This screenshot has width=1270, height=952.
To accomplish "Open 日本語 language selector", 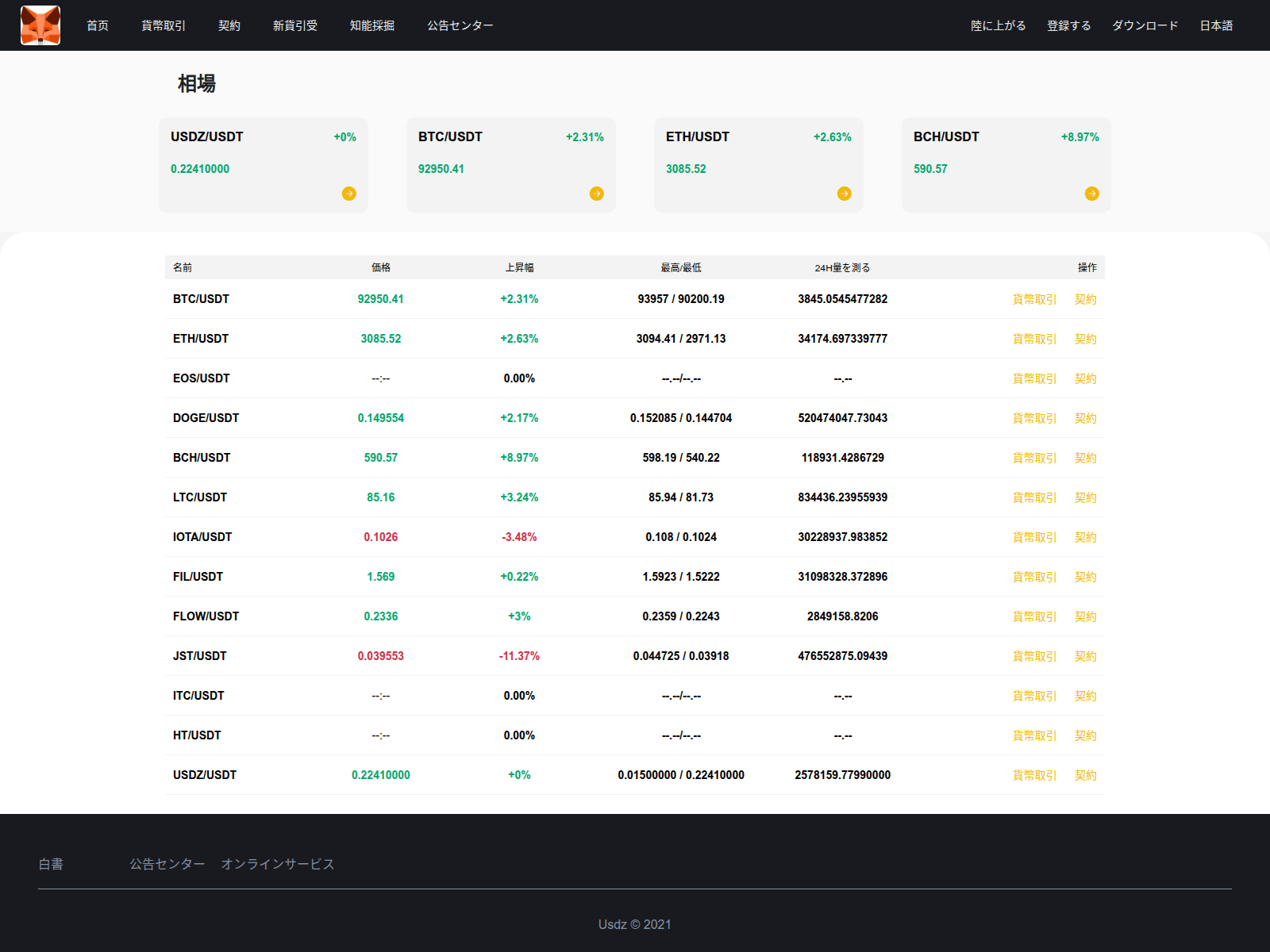I will tap(1216, 25).
